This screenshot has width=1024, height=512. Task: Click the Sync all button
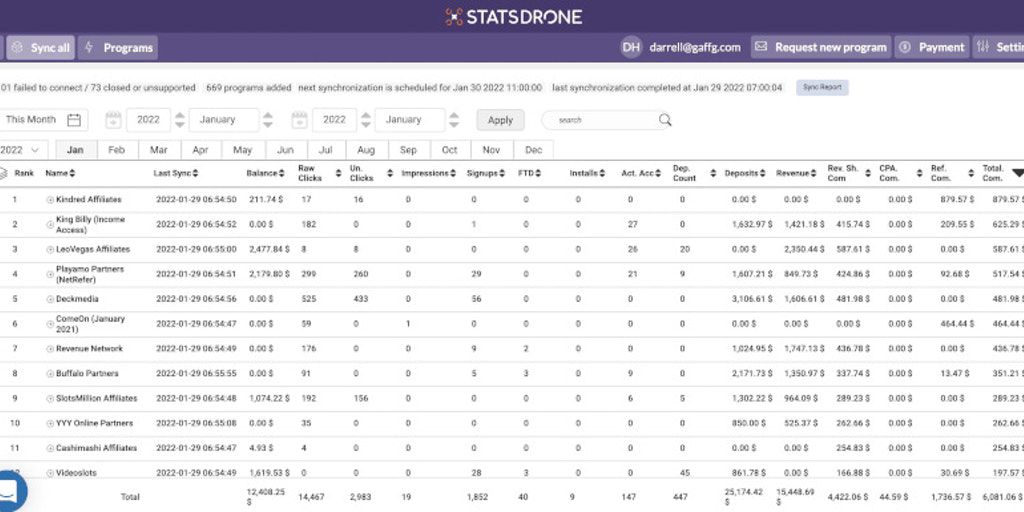(40, 48)
